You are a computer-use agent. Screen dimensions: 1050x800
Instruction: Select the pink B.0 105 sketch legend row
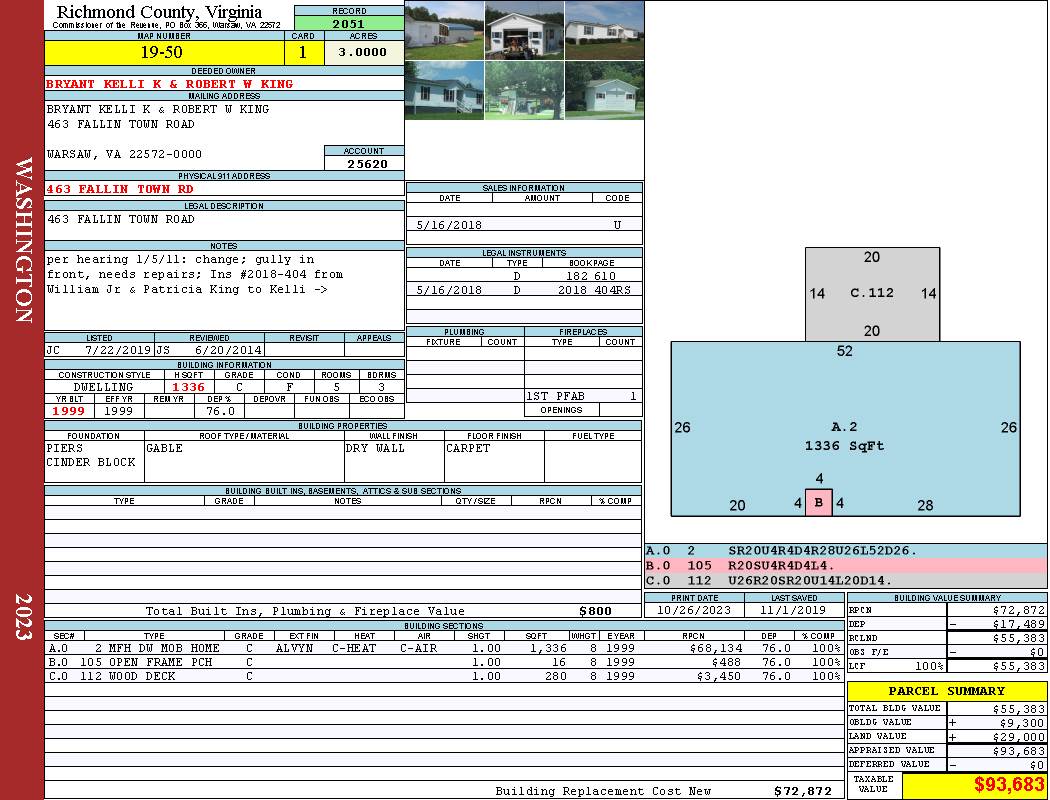coord(845,566)
